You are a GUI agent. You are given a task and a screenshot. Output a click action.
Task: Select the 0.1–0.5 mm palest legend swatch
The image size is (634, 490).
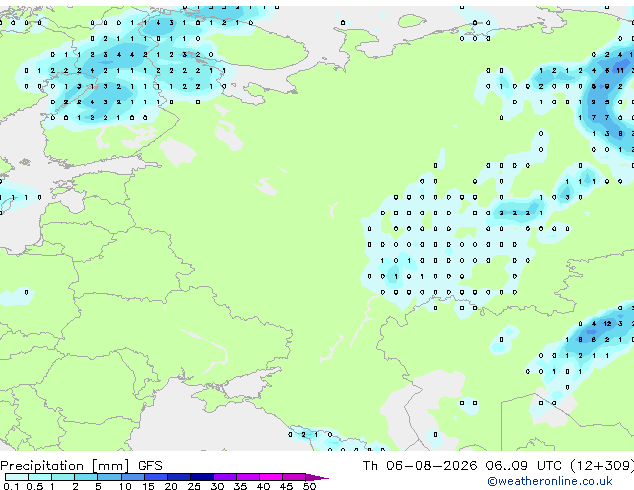click(x=17, y=477)
